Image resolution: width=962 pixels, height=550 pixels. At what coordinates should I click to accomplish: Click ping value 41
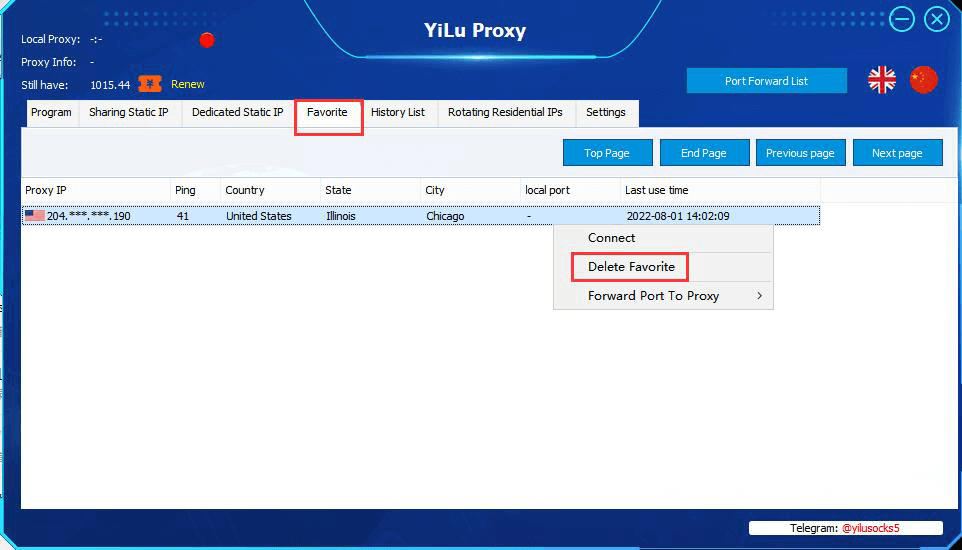(x=183, y=216)
